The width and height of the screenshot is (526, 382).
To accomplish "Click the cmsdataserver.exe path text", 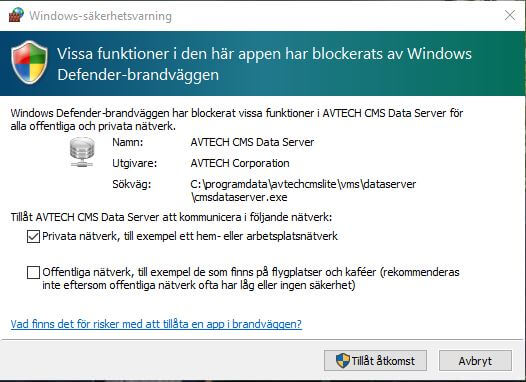I will point(303,190).
